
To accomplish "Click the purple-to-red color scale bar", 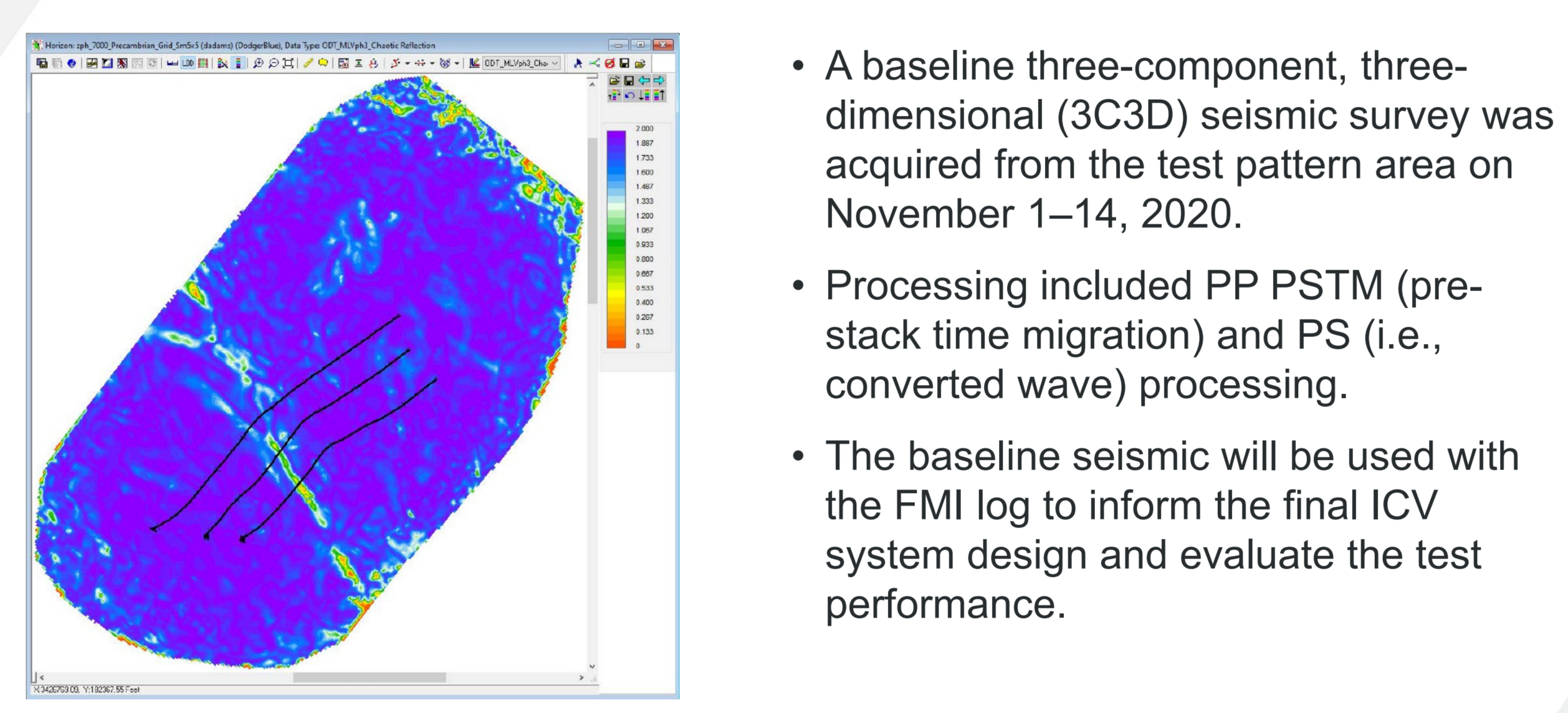I will (616, 239).
